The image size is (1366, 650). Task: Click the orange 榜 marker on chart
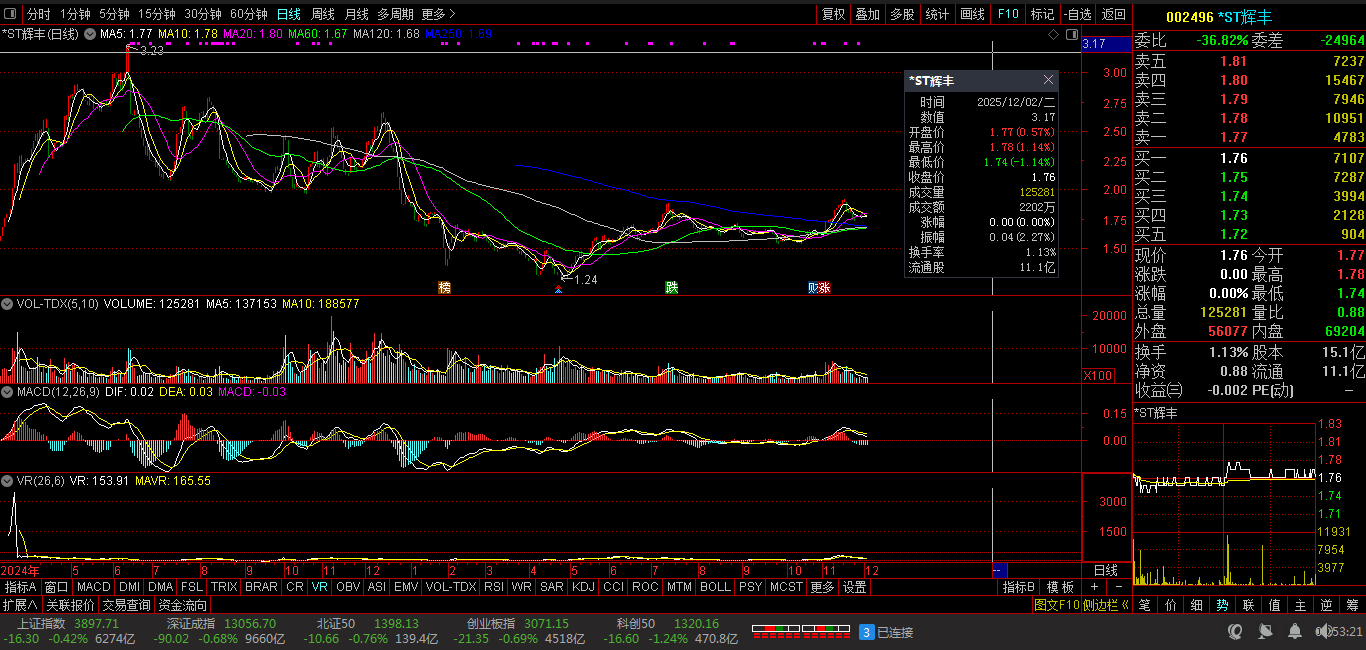point(444,288)
